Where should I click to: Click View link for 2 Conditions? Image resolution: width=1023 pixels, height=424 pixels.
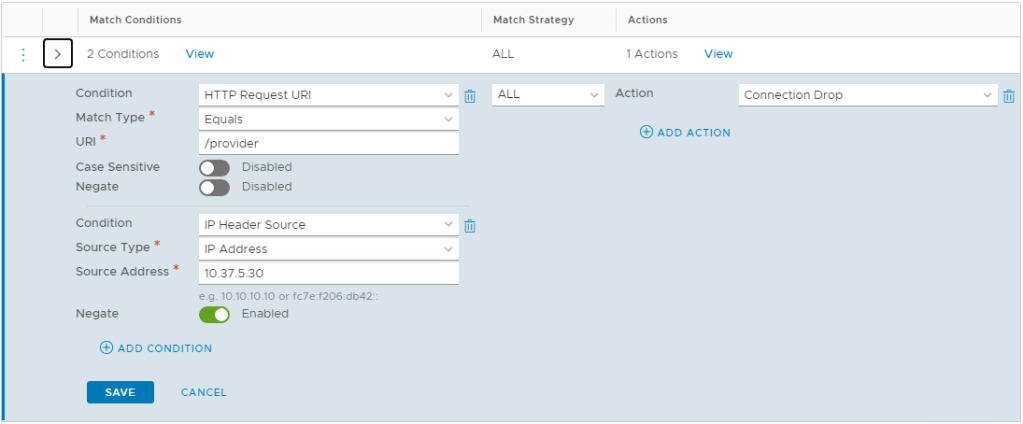(x=200, y=54)
